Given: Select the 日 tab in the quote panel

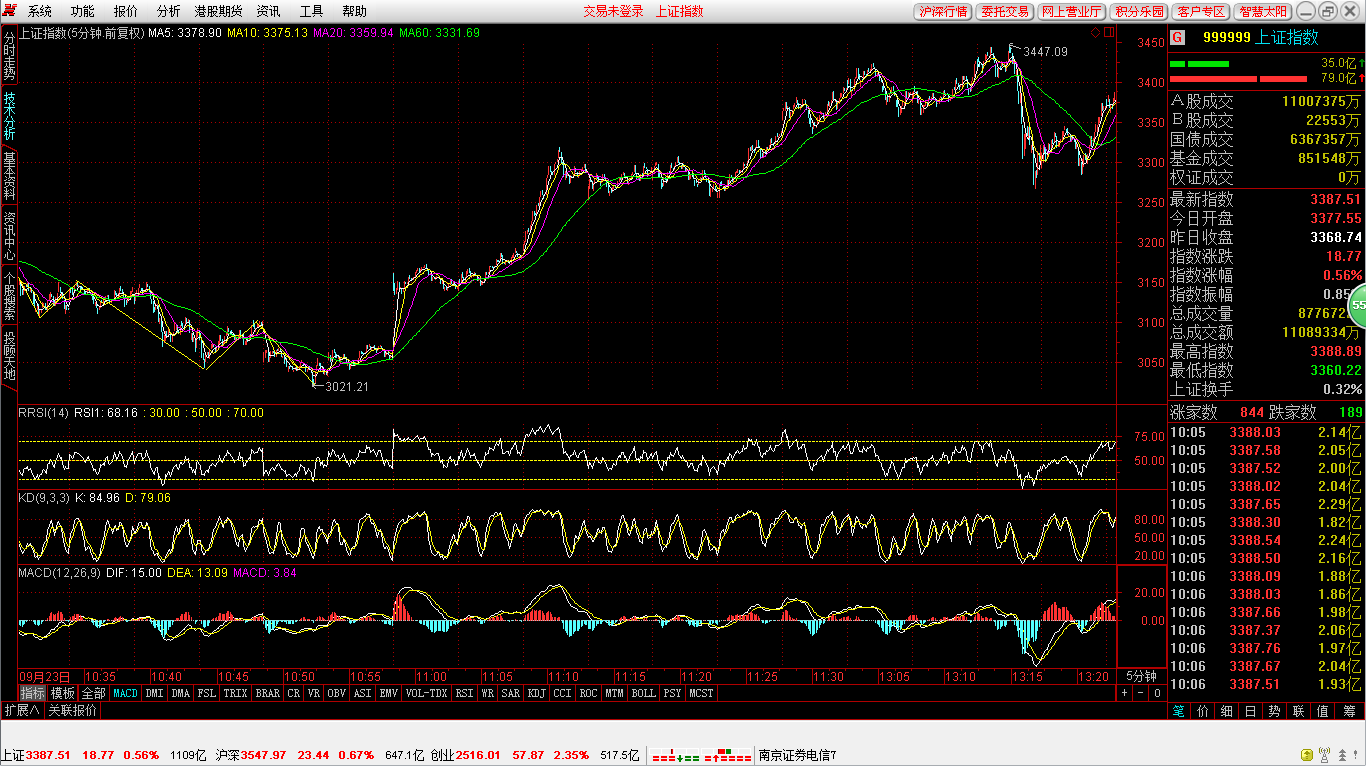Looking at the screenshot, I should [x=1250, y=711].
